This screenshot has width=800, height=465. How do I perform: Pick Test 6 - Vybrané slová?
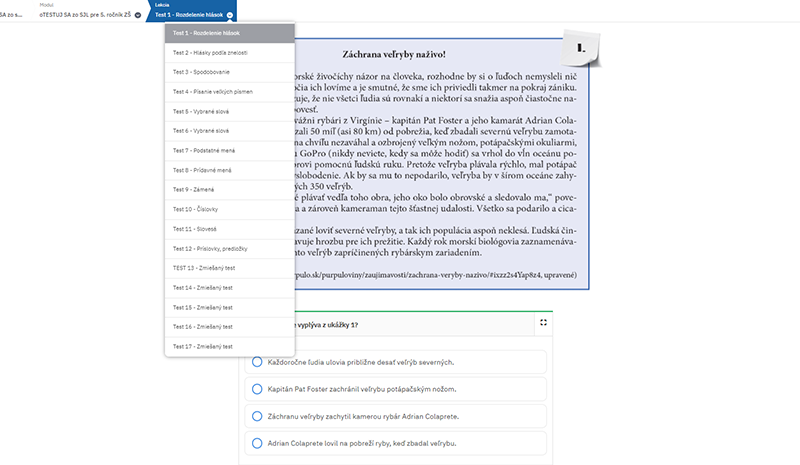click(x=230, y=131)
